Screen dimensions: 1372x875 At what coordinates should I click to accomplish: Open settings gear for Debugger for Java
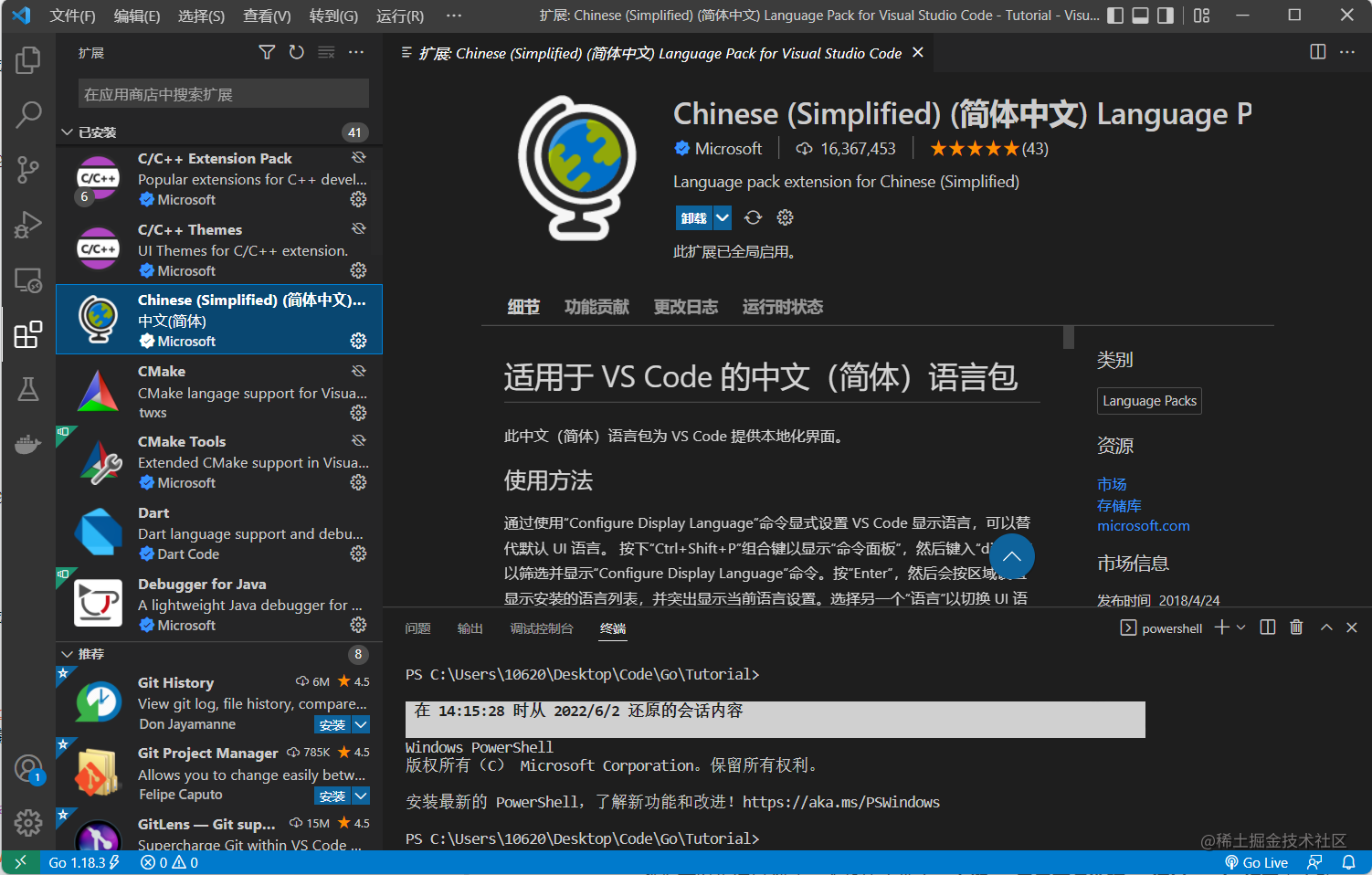pyautogui.click(x=358, y=625)
